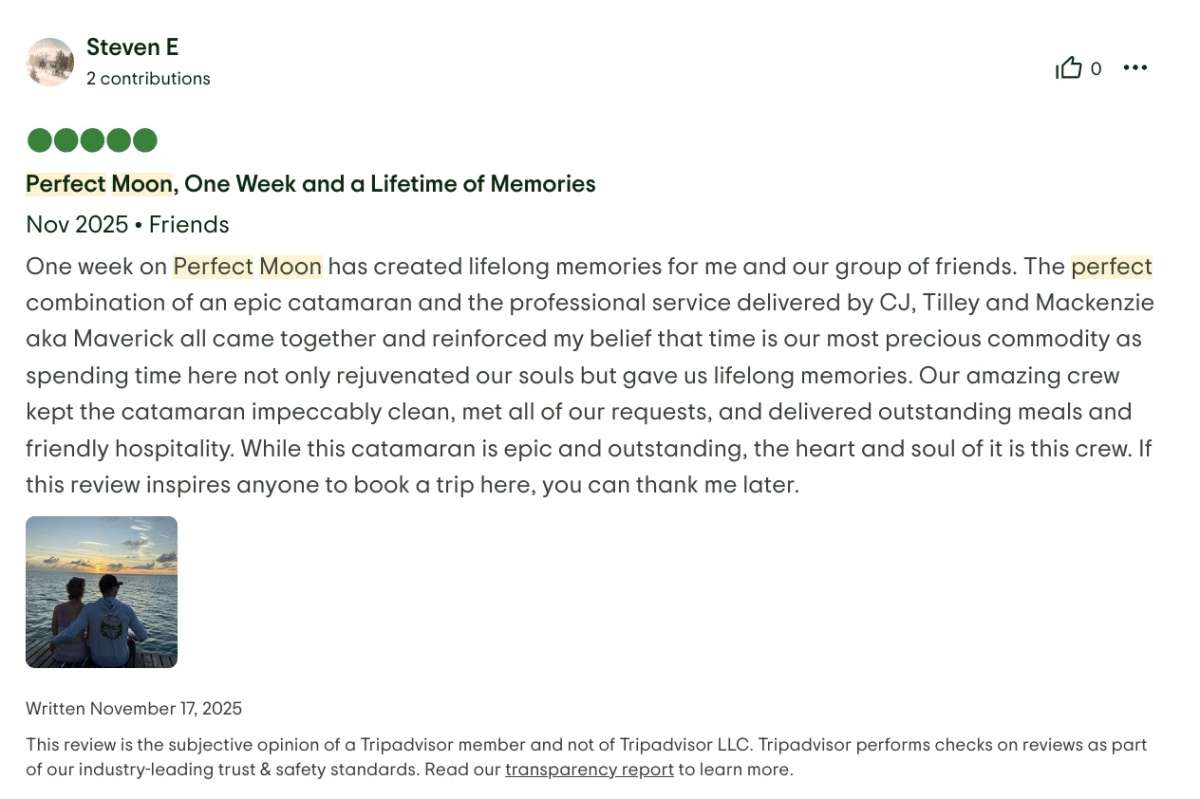This screenshot has width=1200, height=799.
Task: Click the helpful vote count number
Action: pos(1096,69)
